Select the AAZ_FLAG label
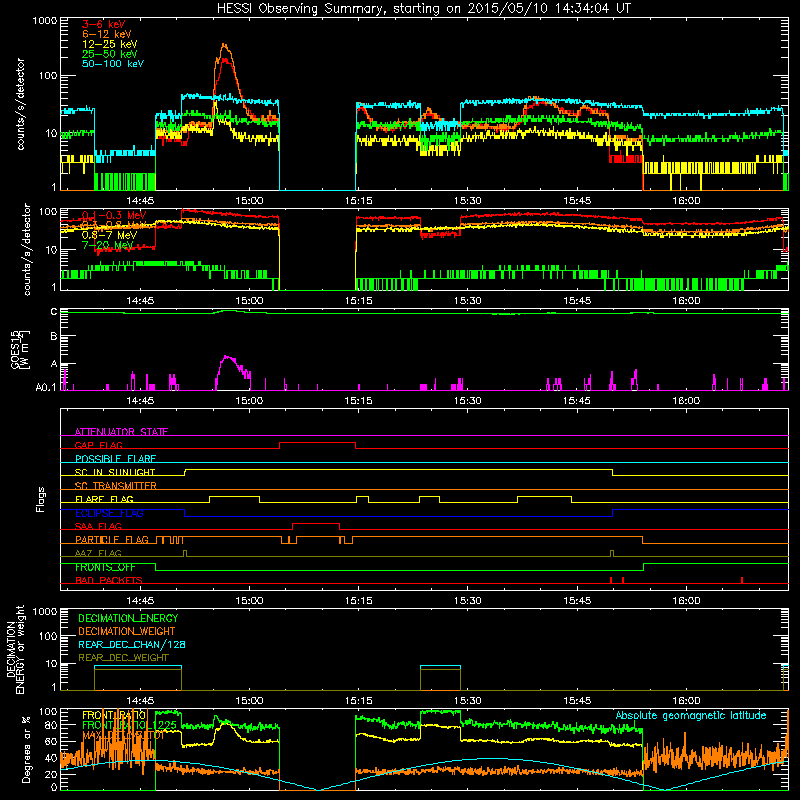The width and height of the screenshot is (800, 800). tap(98, 553)
